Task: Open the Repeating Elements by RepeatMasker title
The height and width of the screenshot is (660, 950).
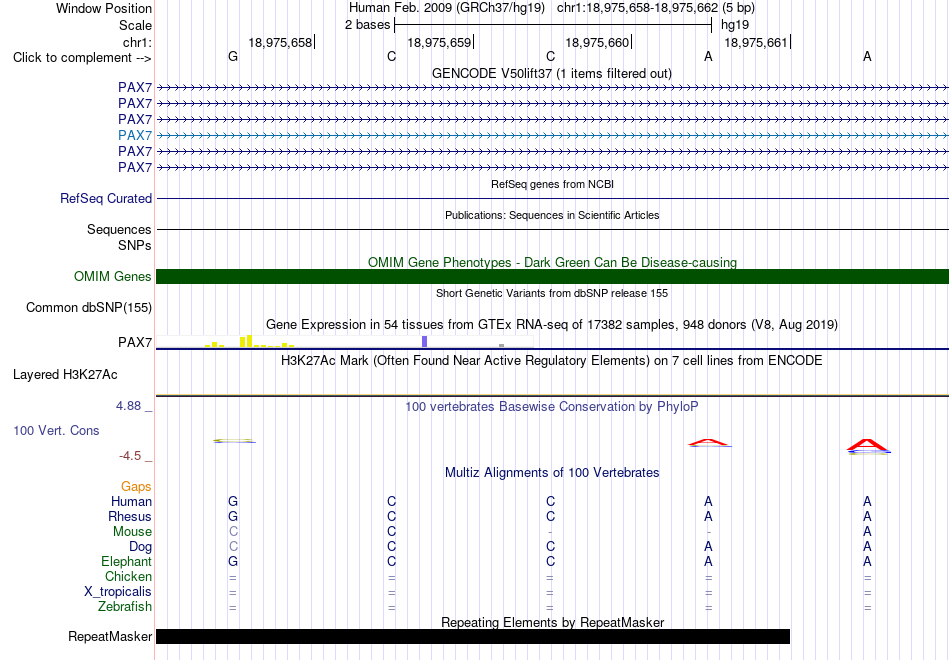Action: [x=552, y=622]
